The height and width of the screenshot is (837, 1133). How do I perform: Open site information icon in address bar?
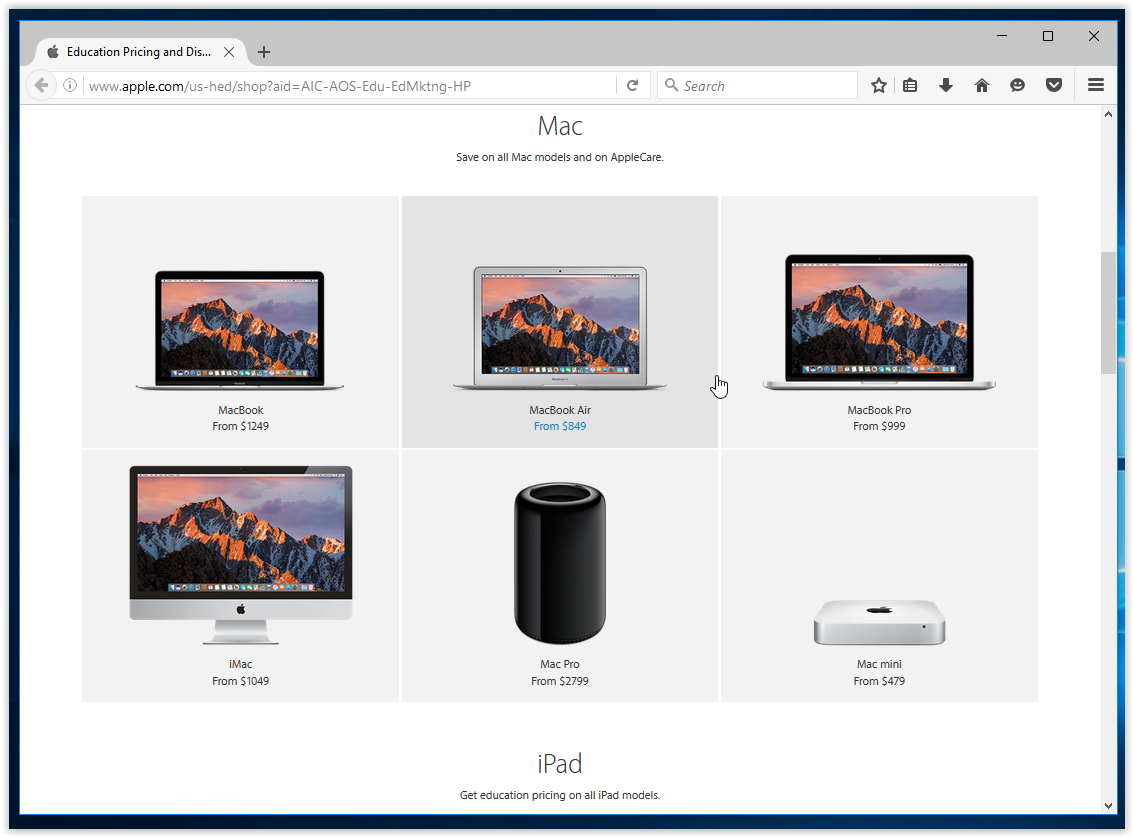click(70, 85)
